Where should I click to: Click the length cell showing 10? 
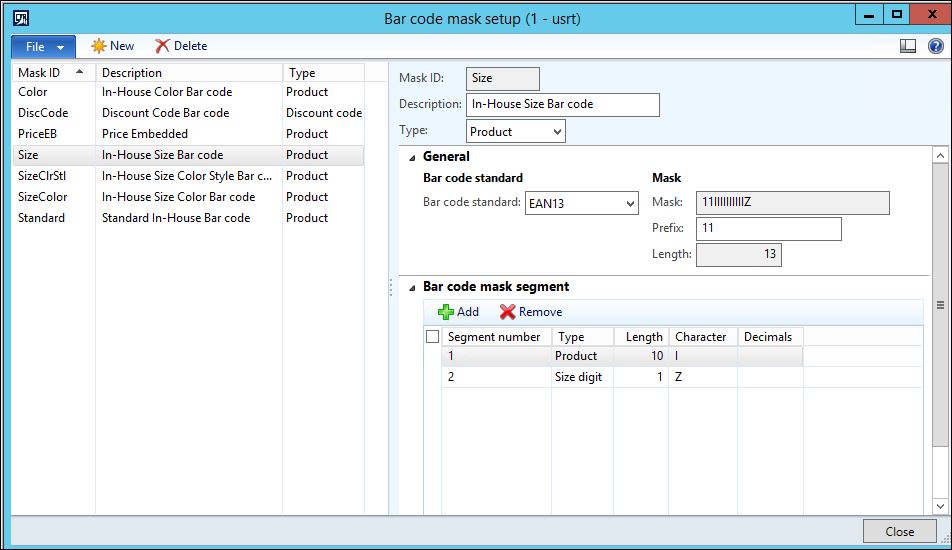(x=641, y=356)
